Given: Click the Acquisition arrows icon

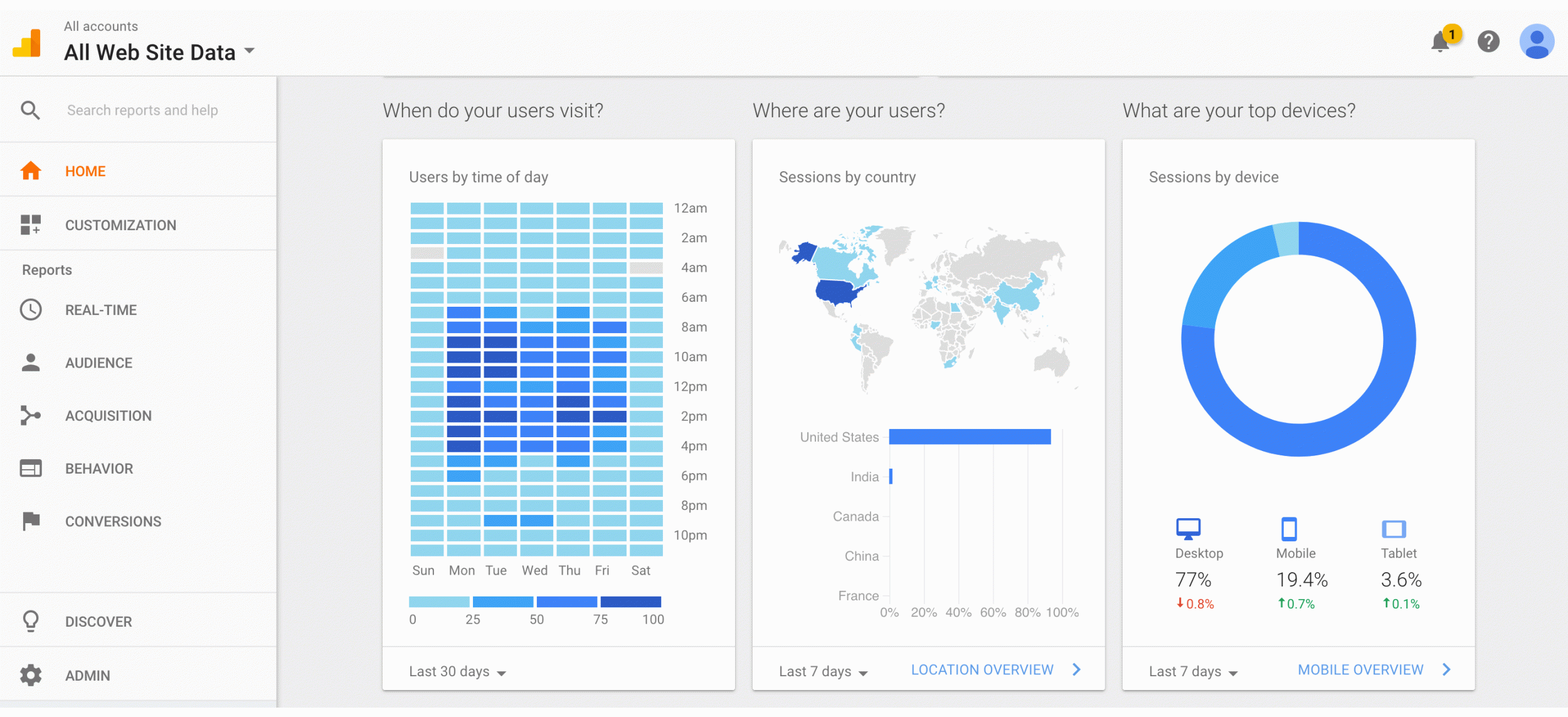Looking at the screenshot, I should coord(31,415).
